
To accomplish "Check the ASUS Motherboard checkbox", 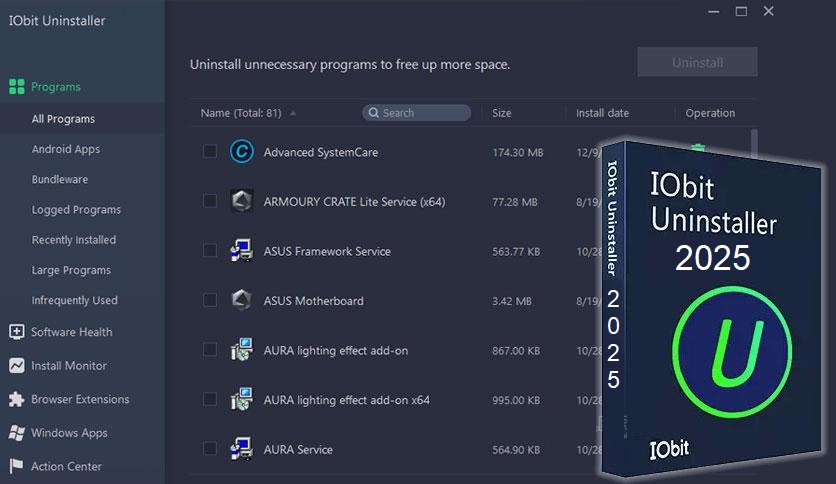I will click(210, 300).
